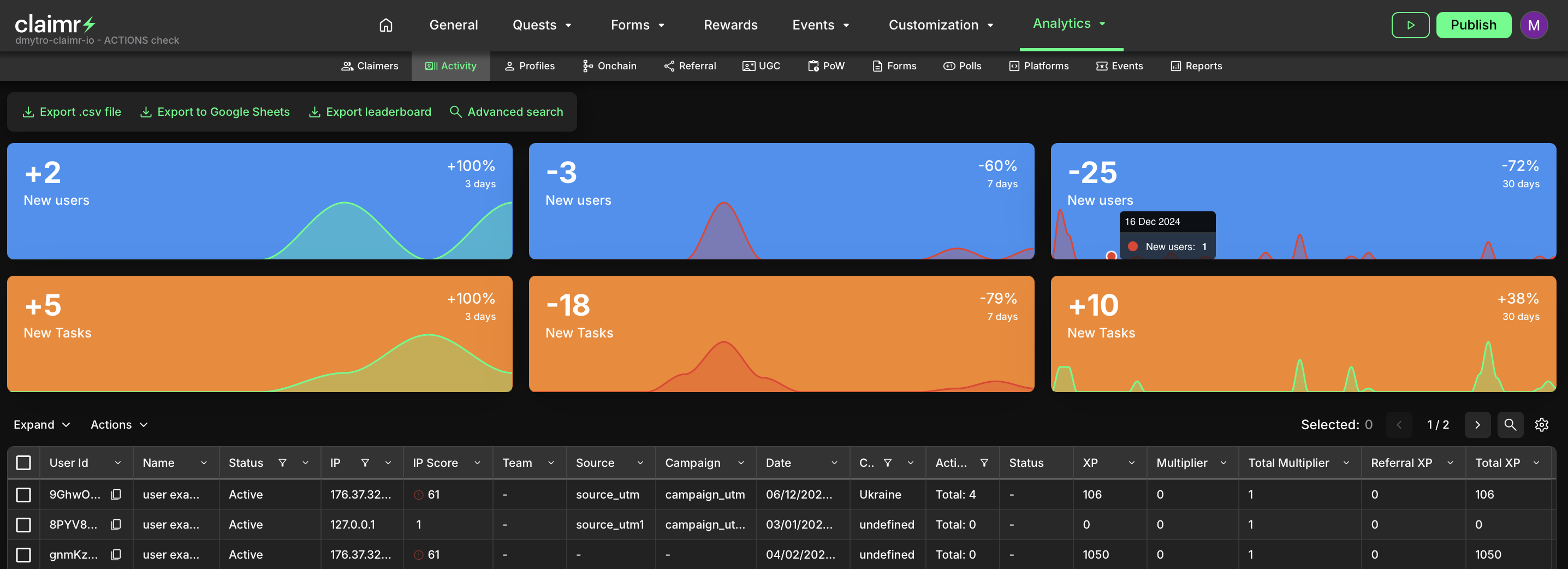Open the Events analytics sub-tab

tap(1119, 66)
